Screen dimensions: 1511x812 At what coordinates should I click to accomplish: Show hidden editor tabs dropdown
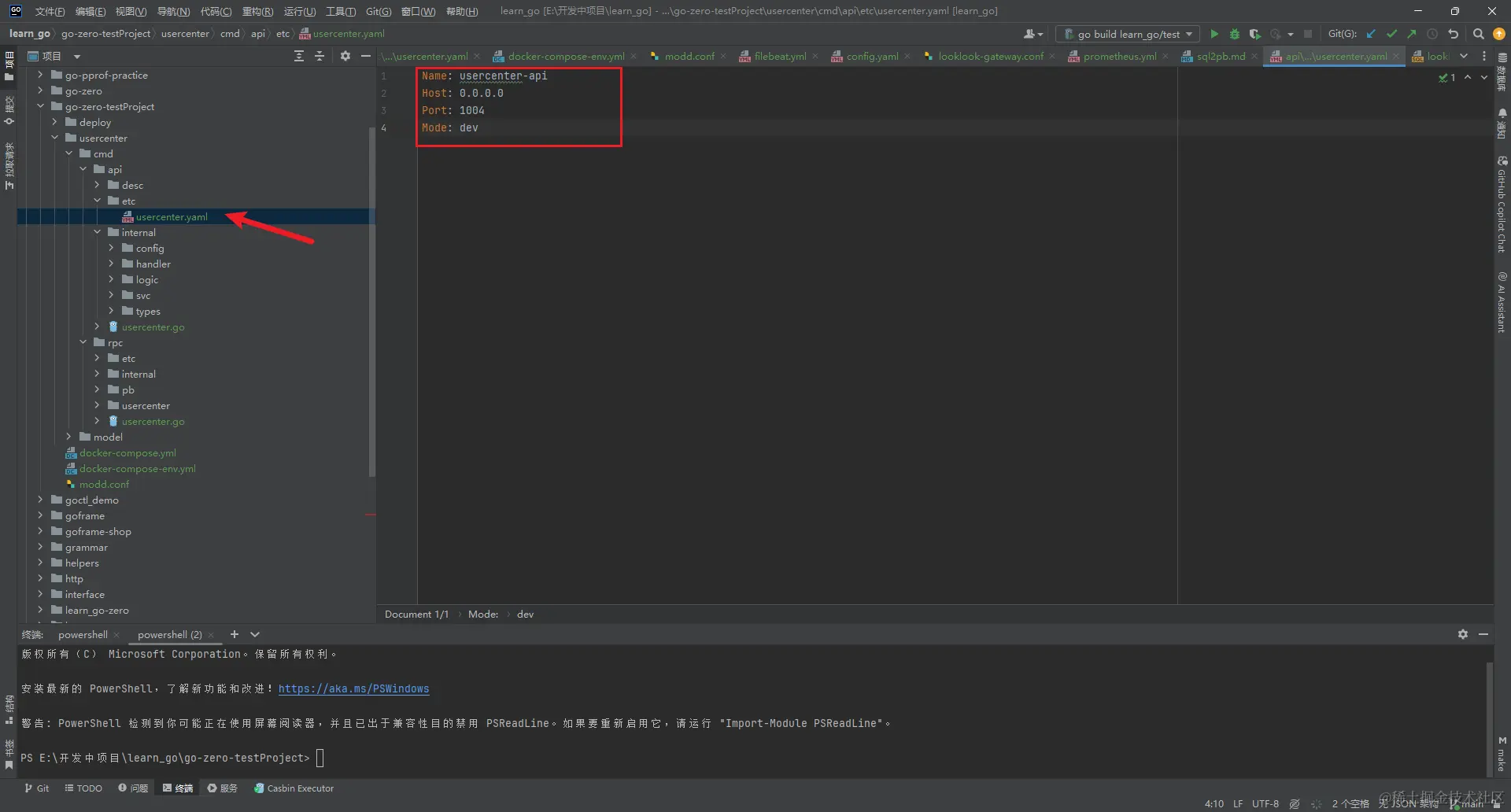pyautogui.click(x=1464, y=56)
